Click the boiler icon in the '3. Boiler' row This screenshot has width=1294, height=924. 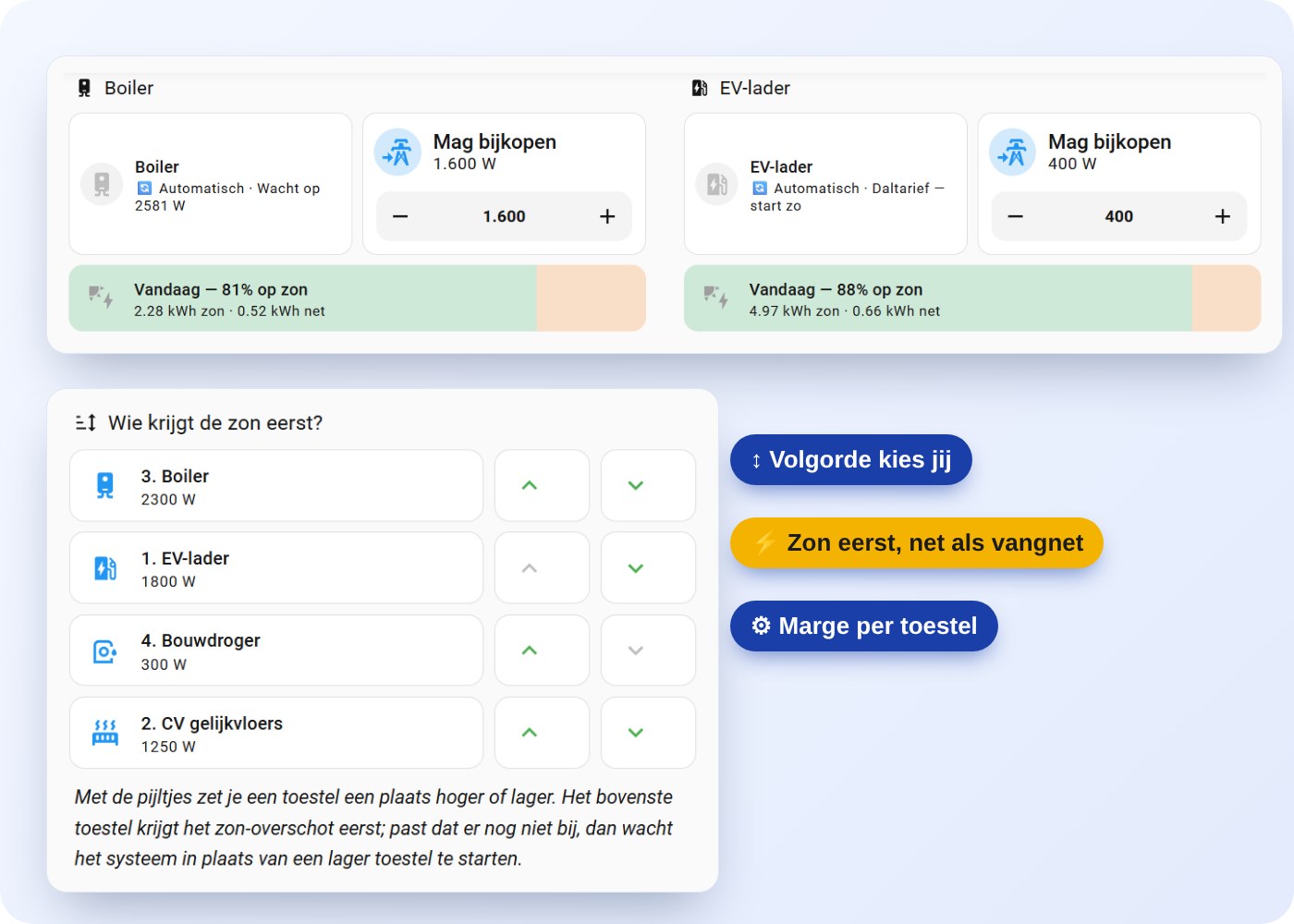click(x=105, y=485)
